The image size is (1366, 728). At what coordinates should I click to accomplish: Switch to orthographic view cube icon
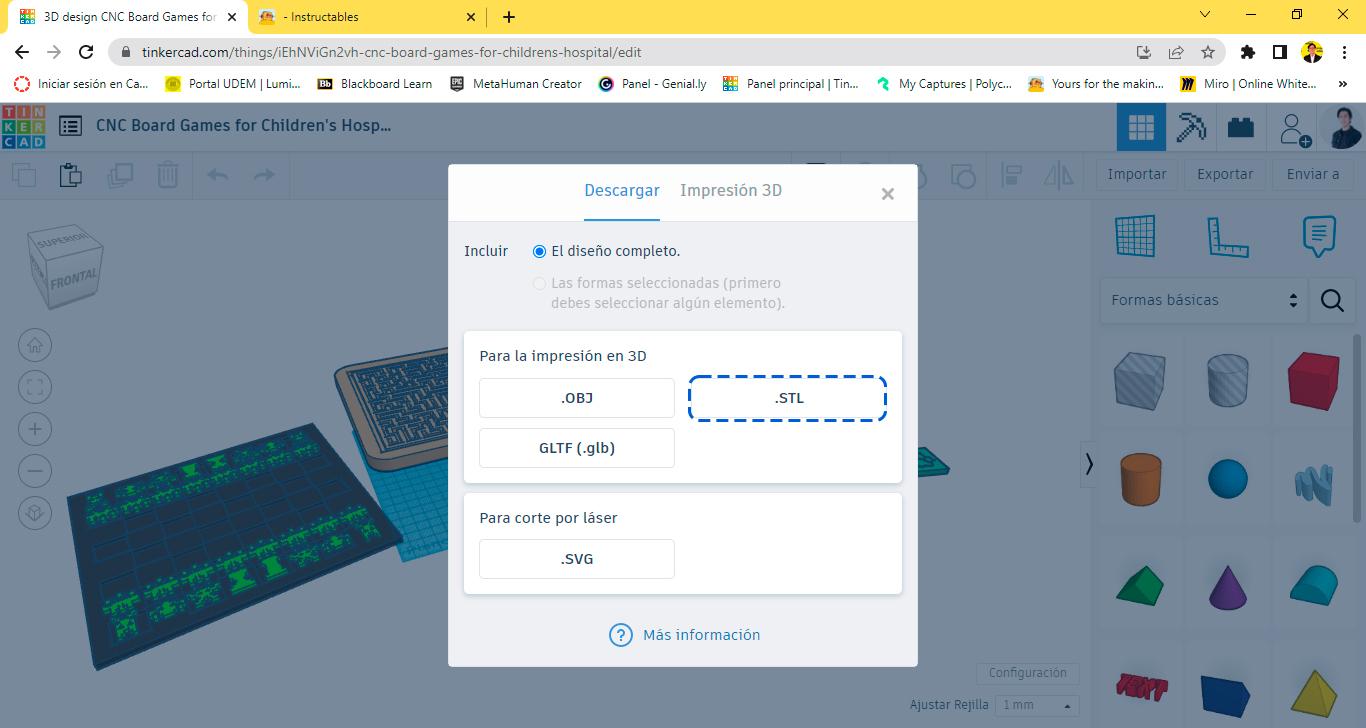(35, 513)
